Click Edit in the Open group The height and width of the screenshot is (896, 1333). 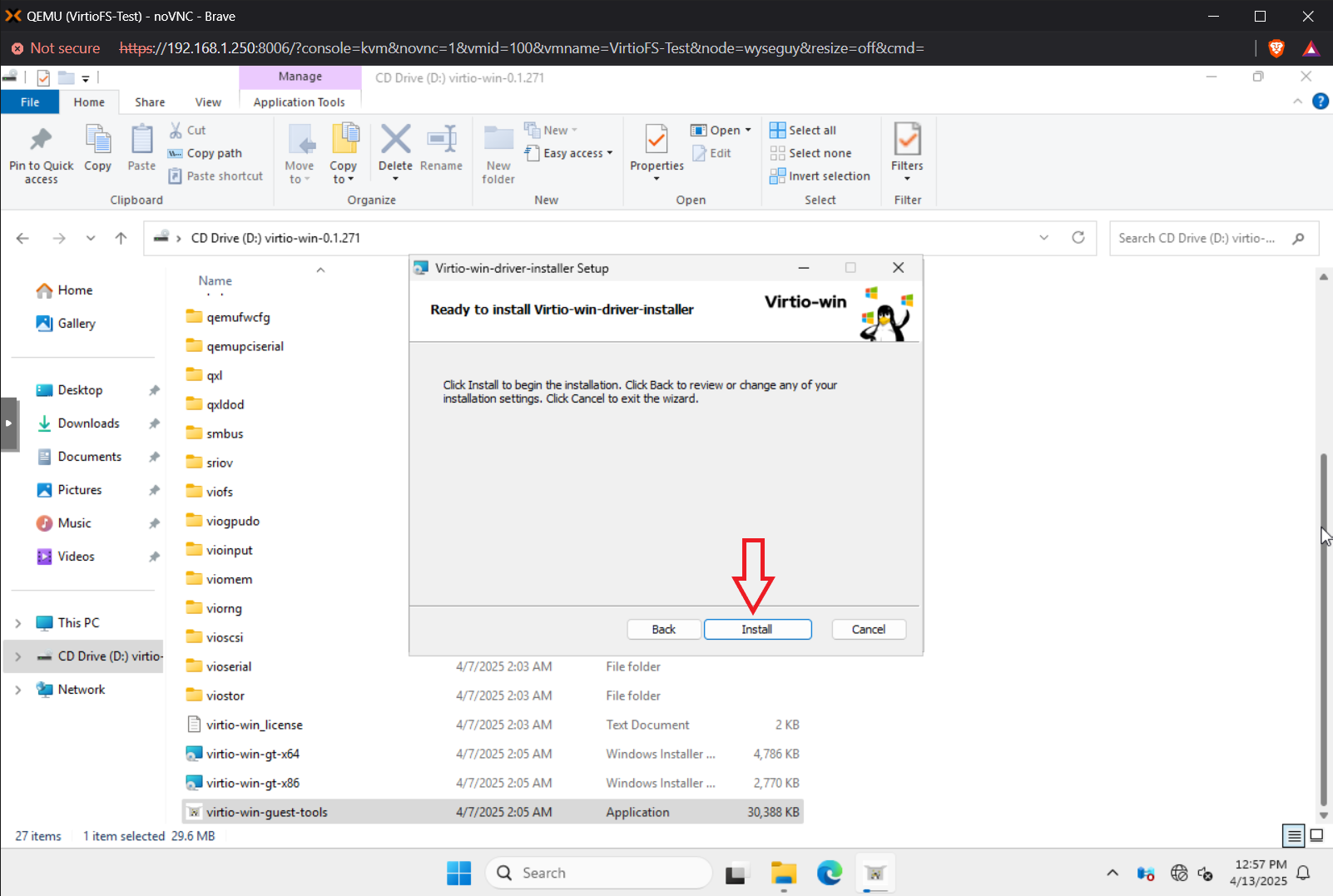(712, 153)
